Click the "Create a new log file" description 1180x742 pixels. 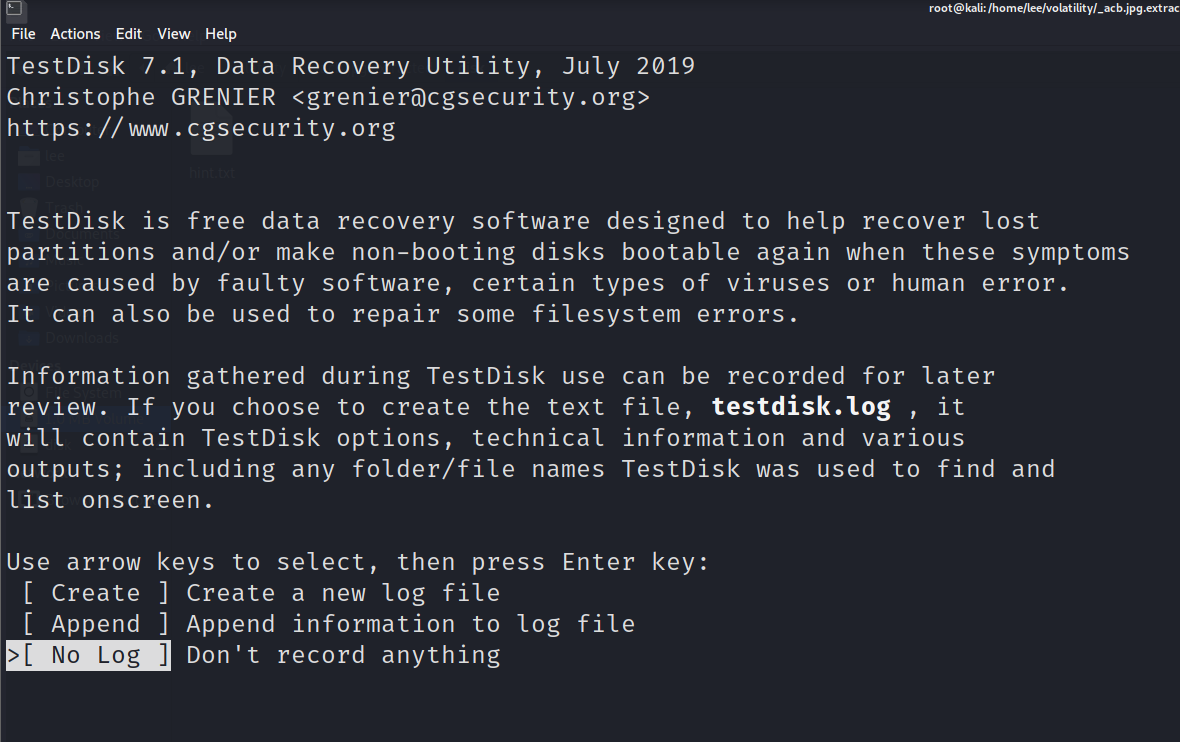coord(343,593)
